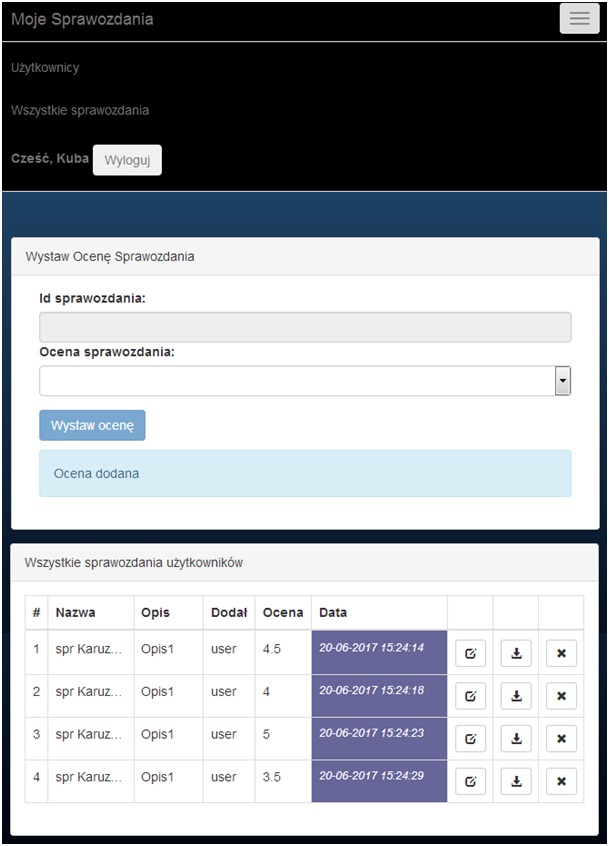Download report 1 file

pos(516,653)
